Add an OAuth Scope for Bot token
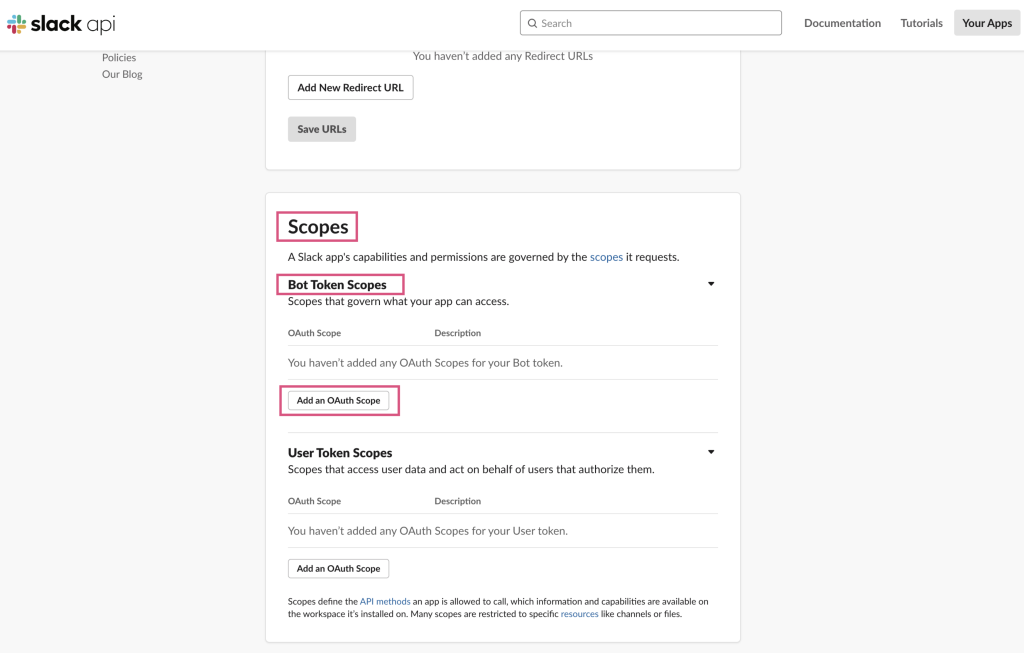 point(338,400)
